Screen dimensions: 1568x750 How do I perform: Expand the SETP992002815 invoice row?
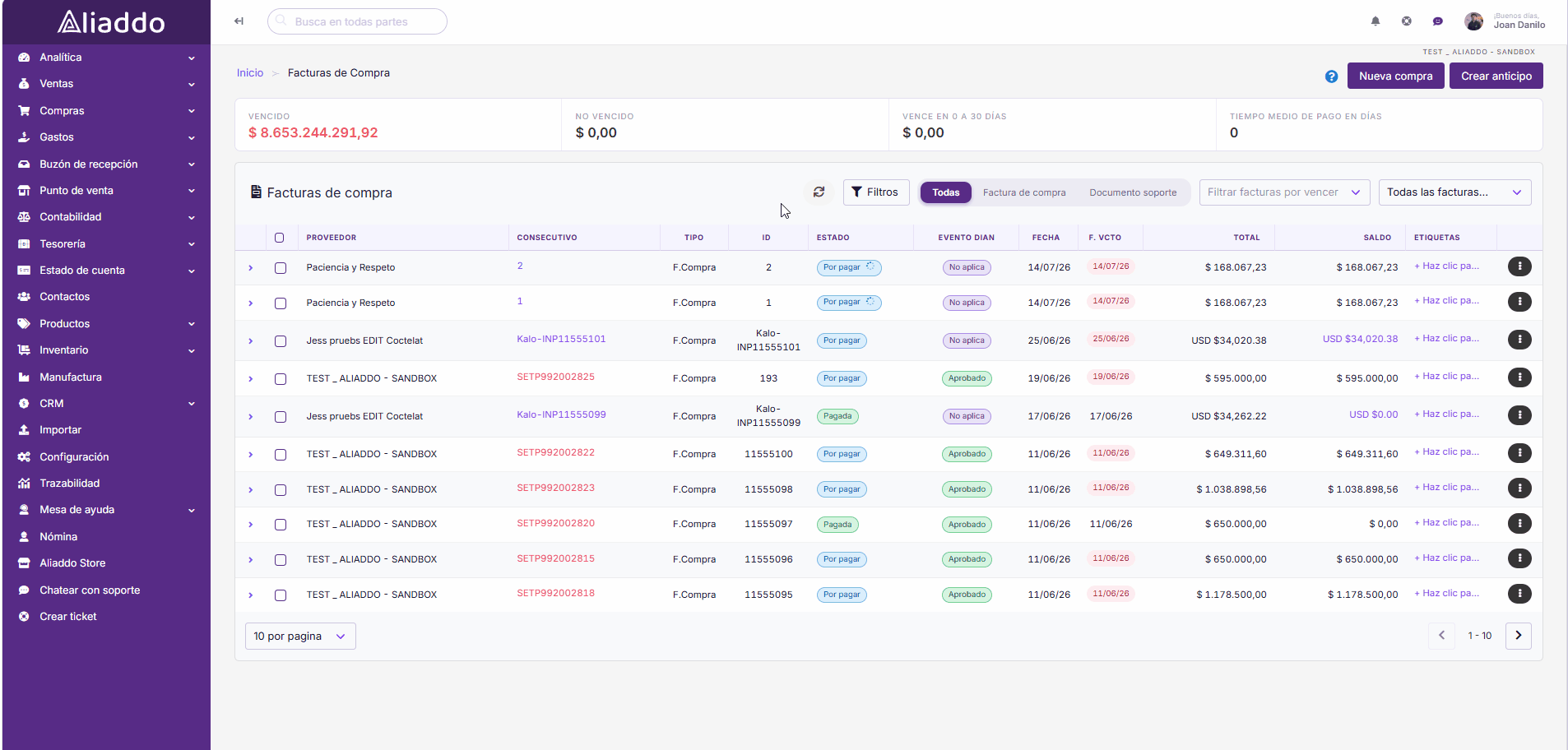251,560
